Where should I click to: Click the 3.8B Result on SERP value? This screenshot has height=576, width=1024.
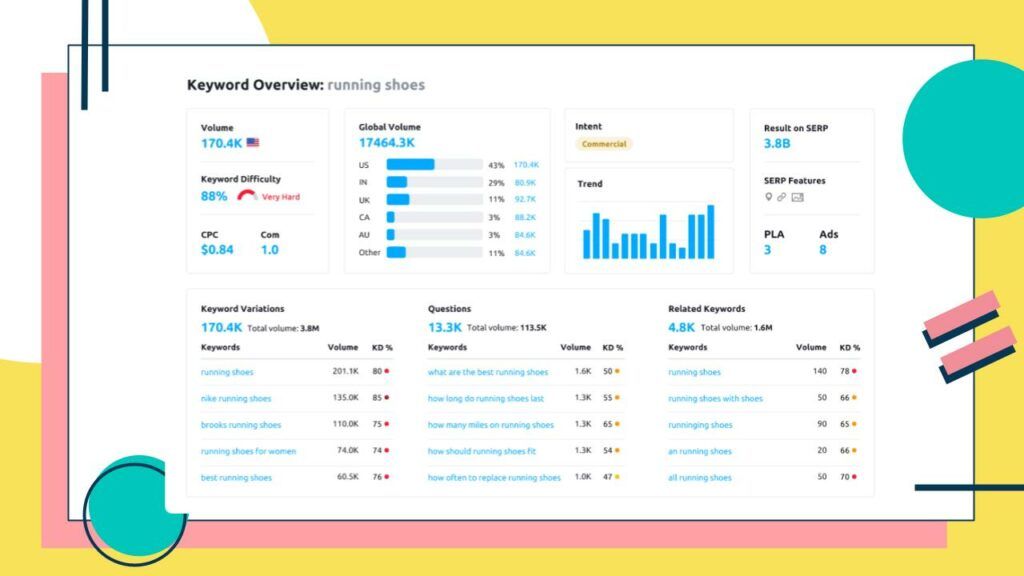coord(777,143)
